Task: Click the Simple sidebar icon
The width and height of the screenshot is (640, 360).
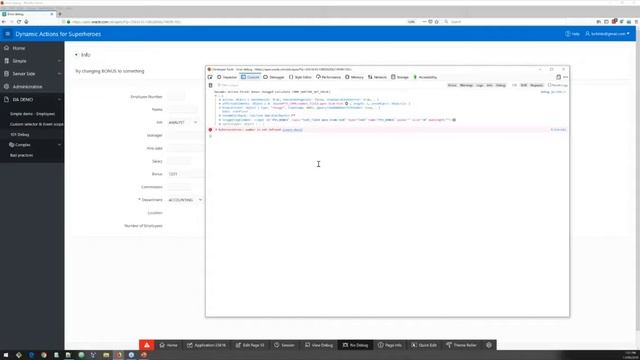Action: click(7, 61)
